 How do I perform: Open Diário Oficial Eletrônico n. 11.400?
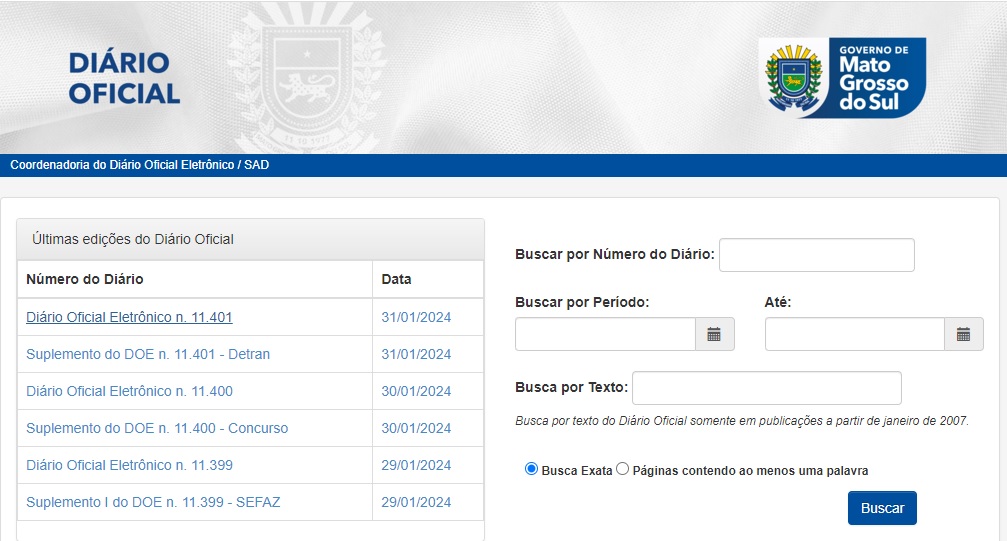(129, 391)
